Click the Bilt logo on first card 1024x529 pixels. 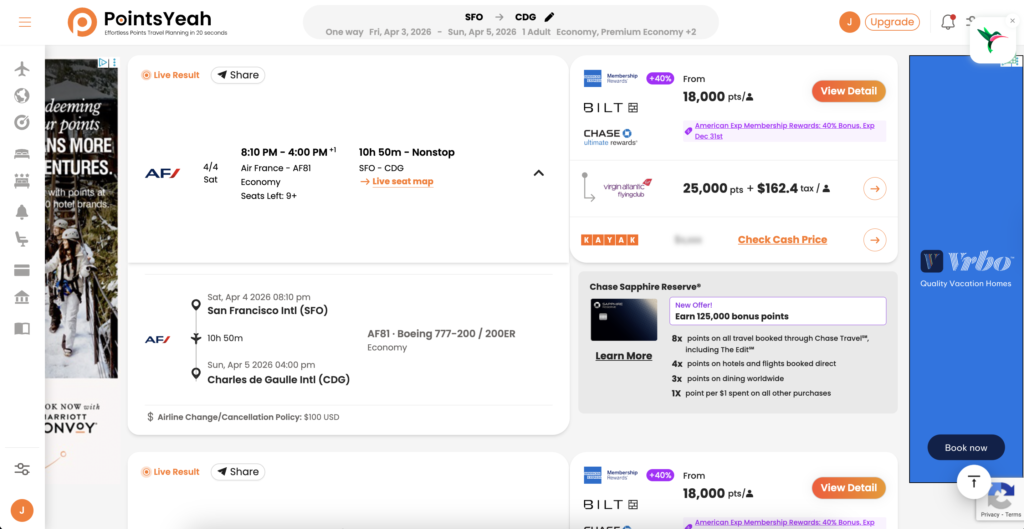(610, 107)
